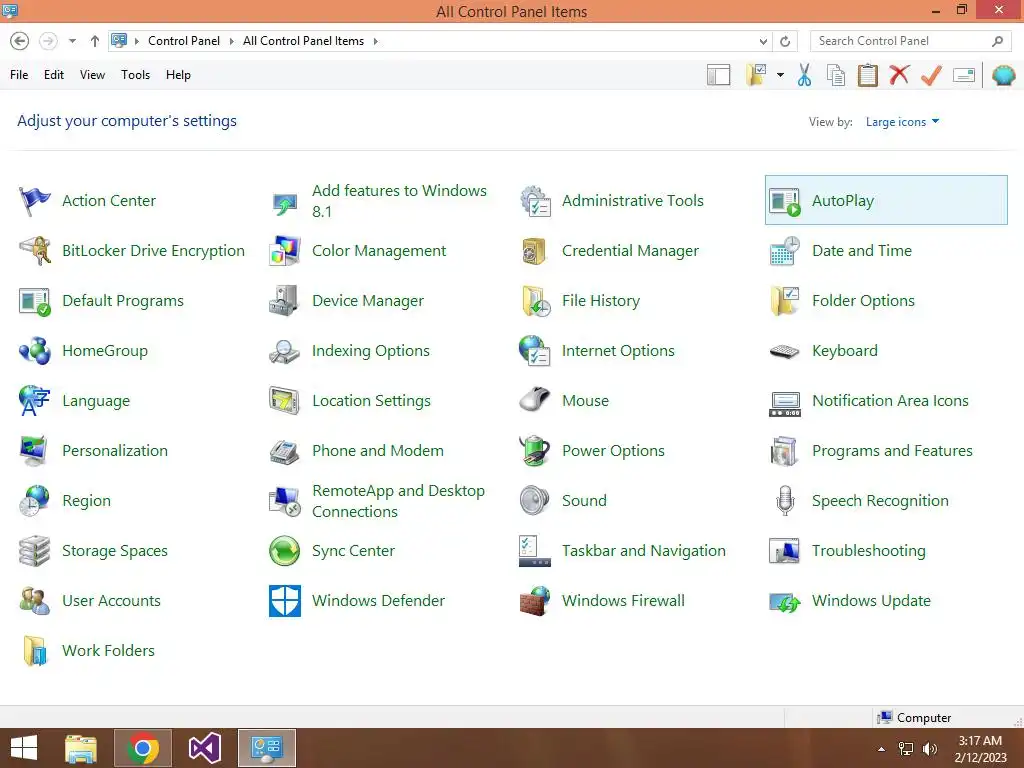Open the Windows Firewall brick wall icon
Image resolution: width=1024 pixels, height=768 pixels.
coord(535,601)
